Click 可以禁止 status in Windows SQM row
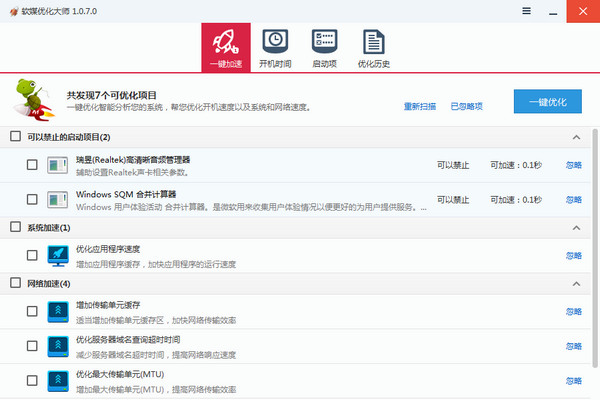 (x=453, y=199)
